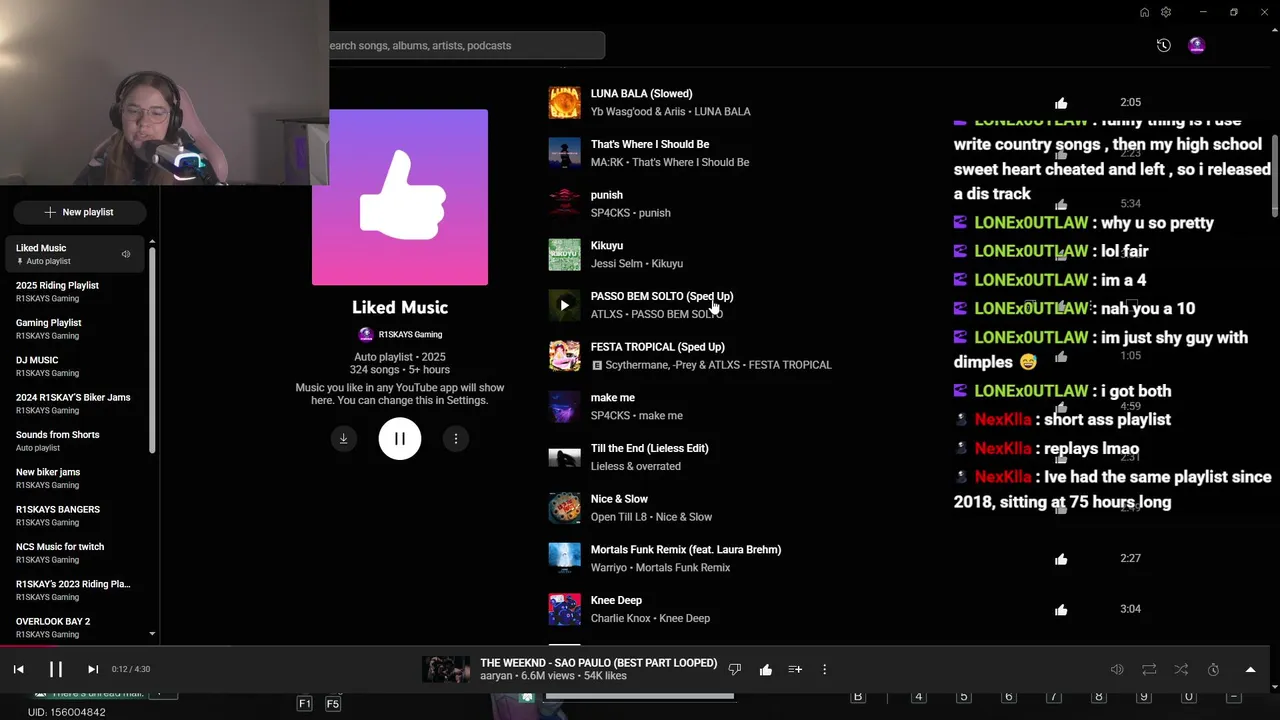Open NCS Music for twitch playlist
The image size is (1280, 720).
[x=75, y=553]
